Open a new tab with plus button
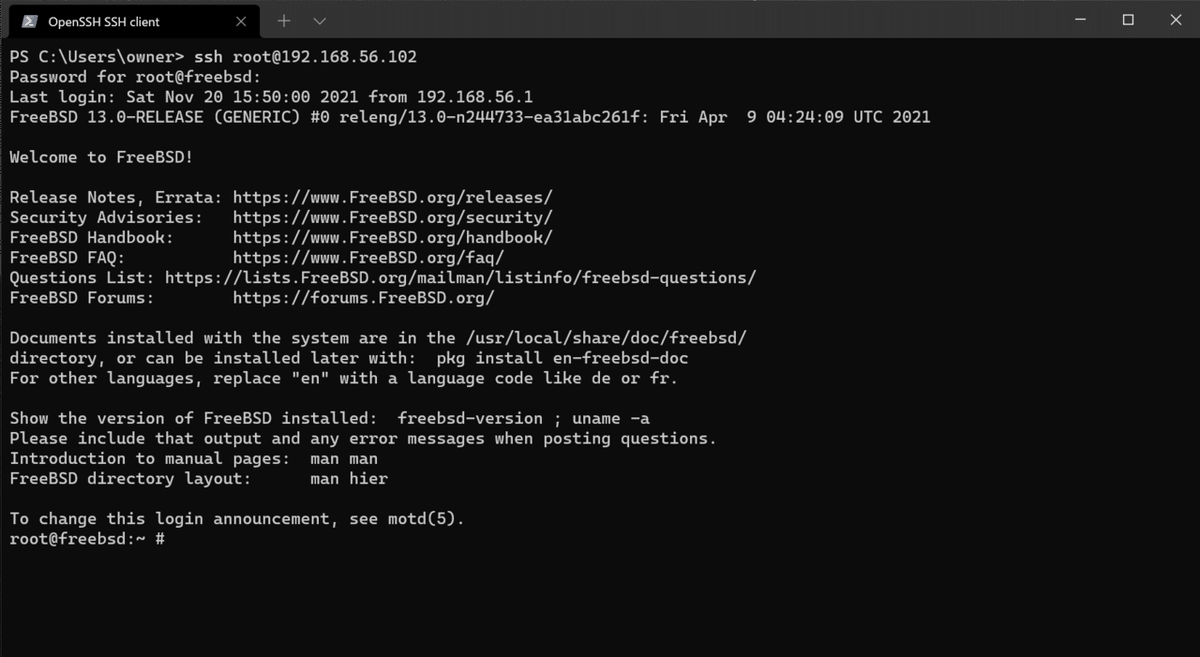The width and height of the screenshot is (1200, 657). pos(284,21)
